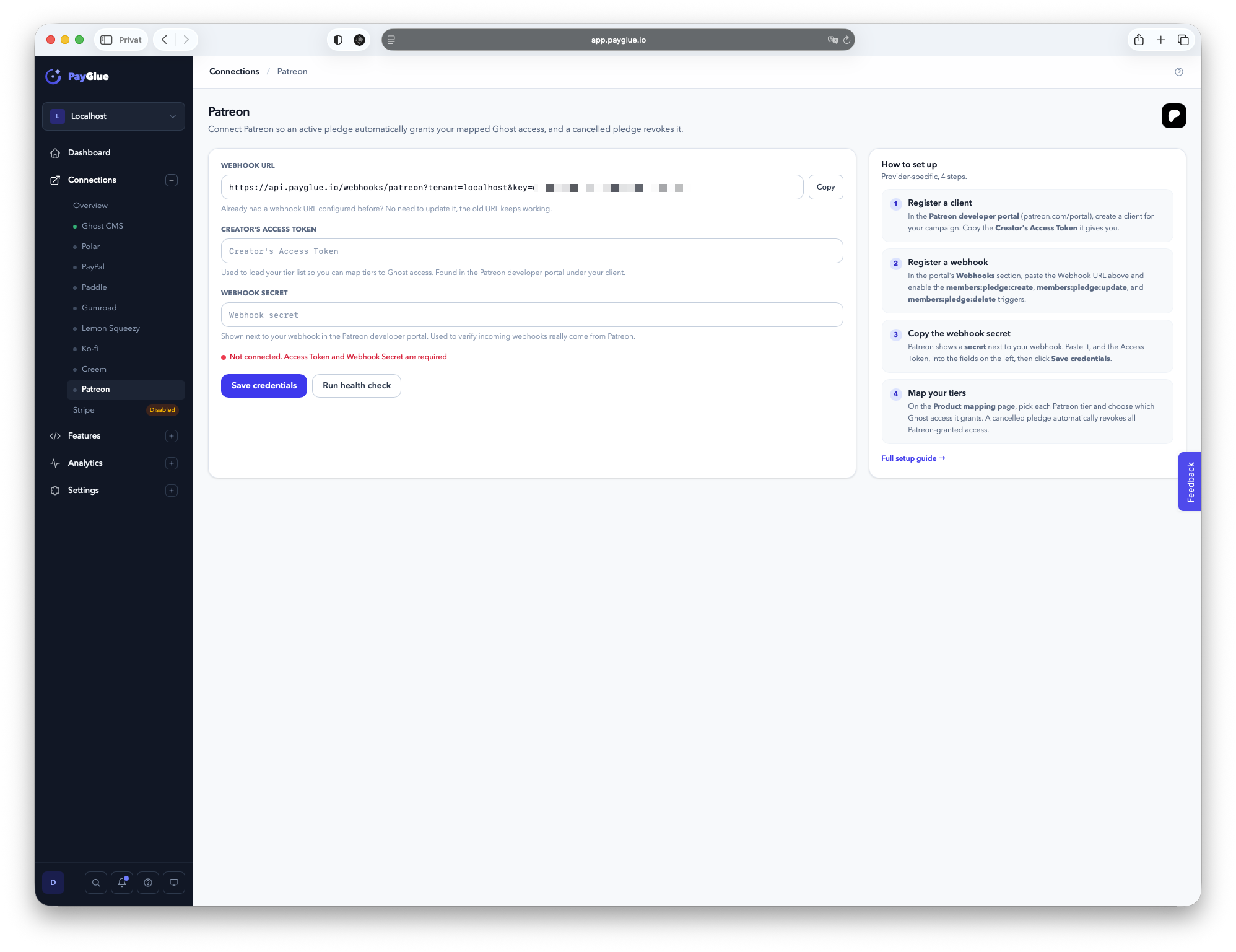Click the dark round extension icon
Screen dimensions: 1236x952
point(359,40)
